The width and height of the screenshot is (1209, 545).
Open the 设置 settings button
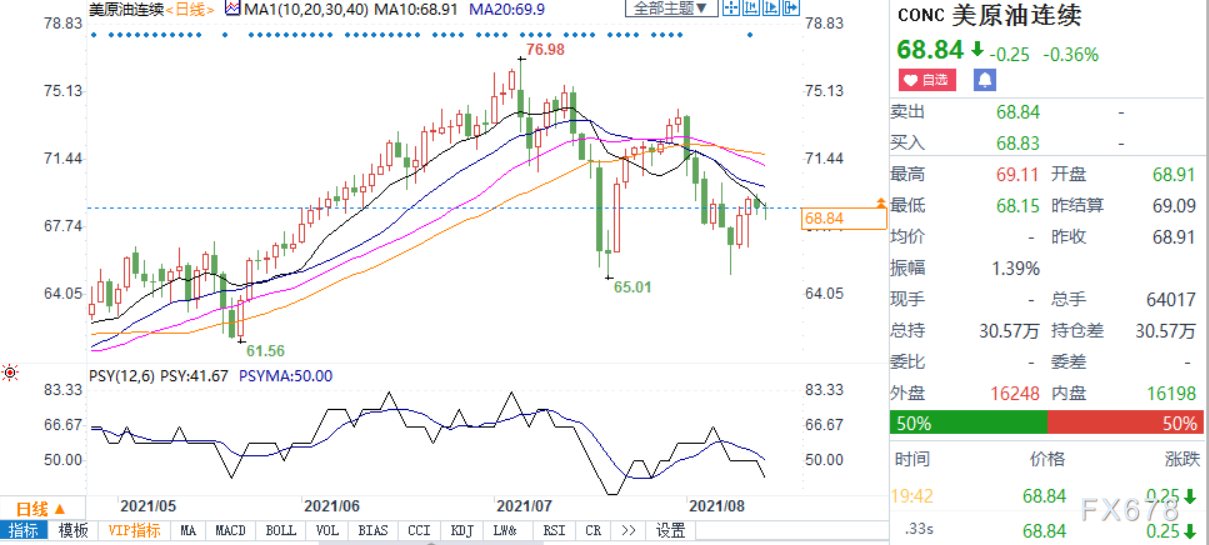coord(671,530)
